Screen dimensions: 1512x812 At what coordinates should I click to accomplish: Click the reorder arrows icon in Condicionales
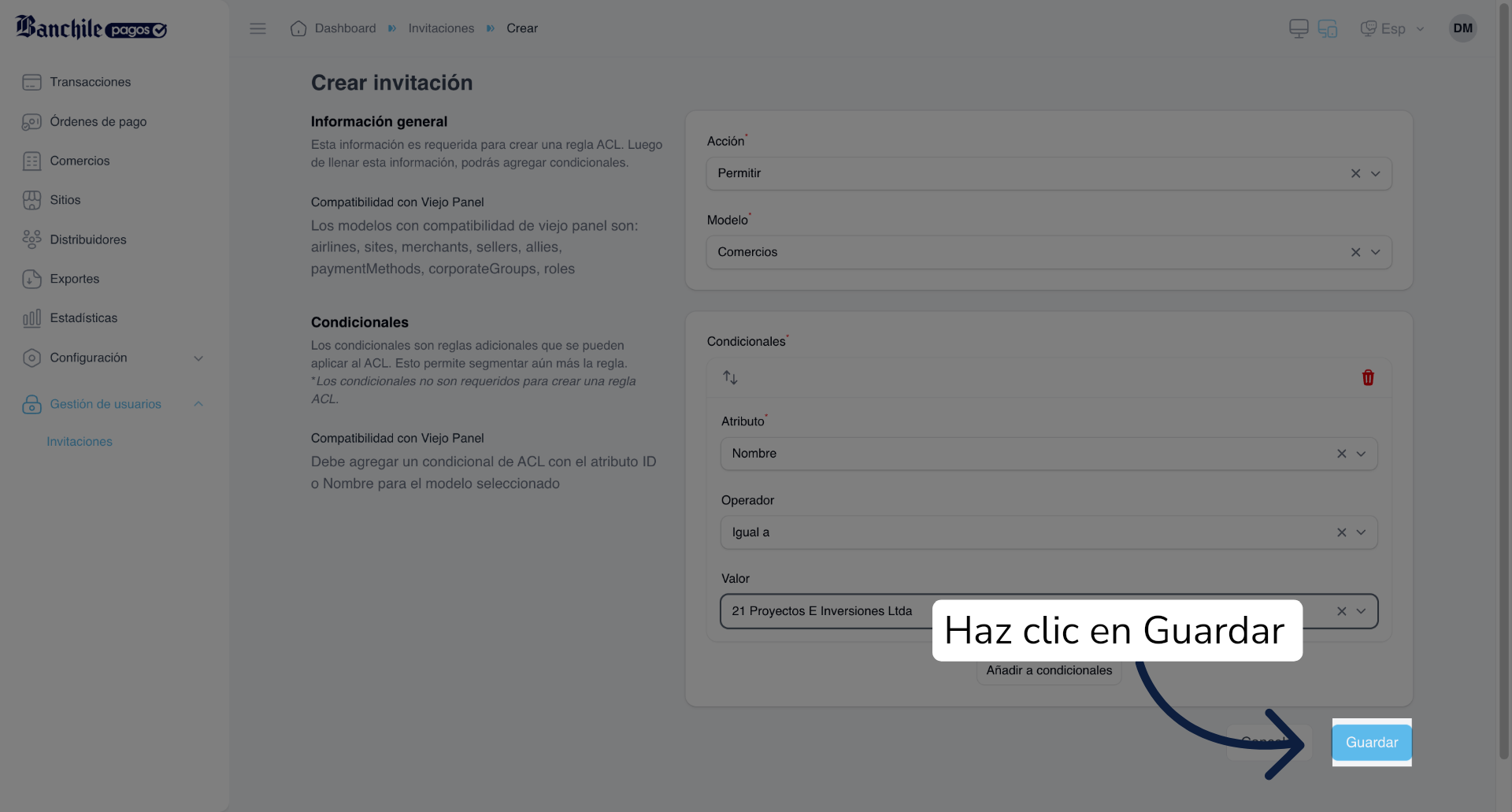[730, 378]
